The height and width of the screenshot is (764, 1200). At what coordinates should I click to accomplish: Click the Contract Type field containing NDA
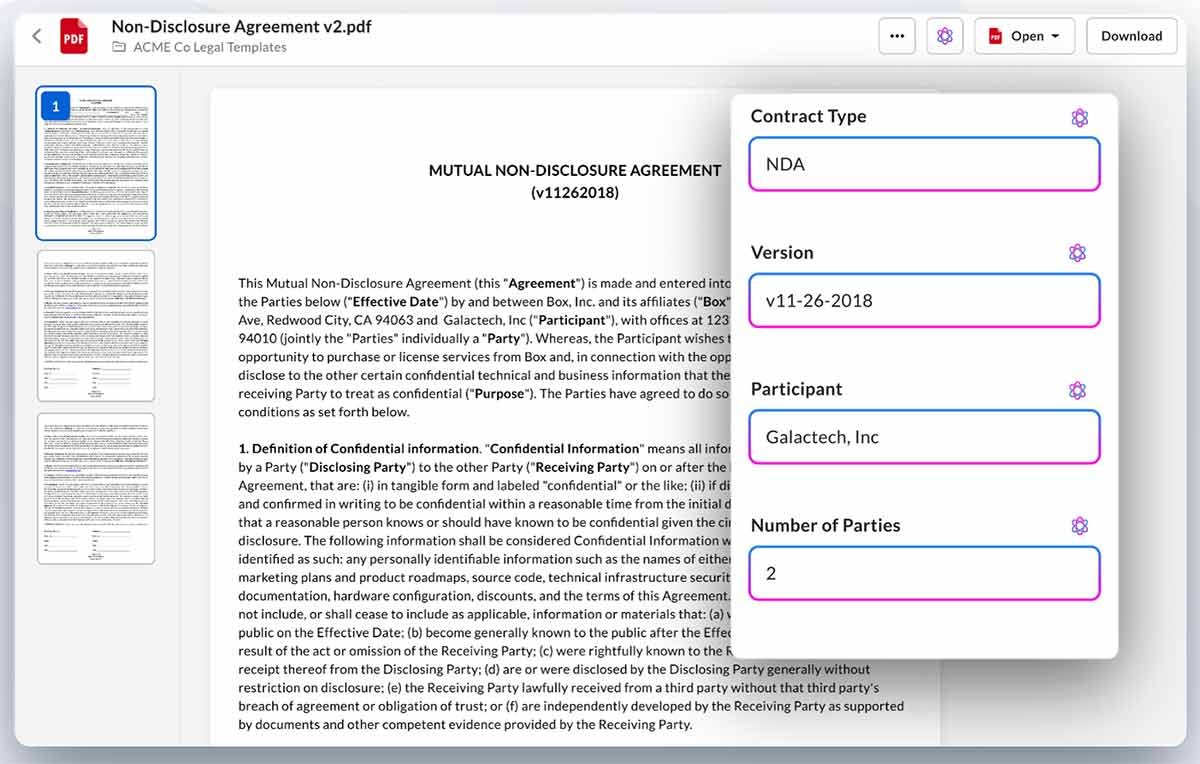tap(924, 164)
